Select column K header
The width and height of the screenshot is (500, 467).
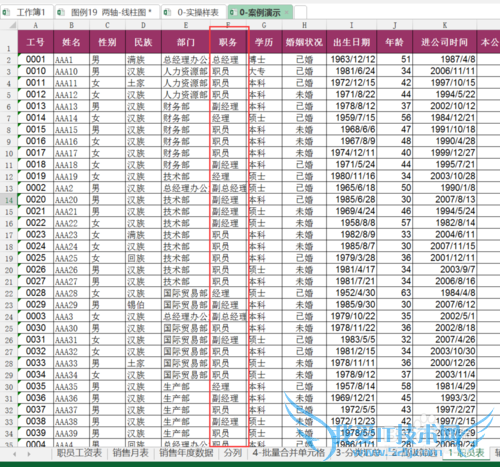point(445,25)
